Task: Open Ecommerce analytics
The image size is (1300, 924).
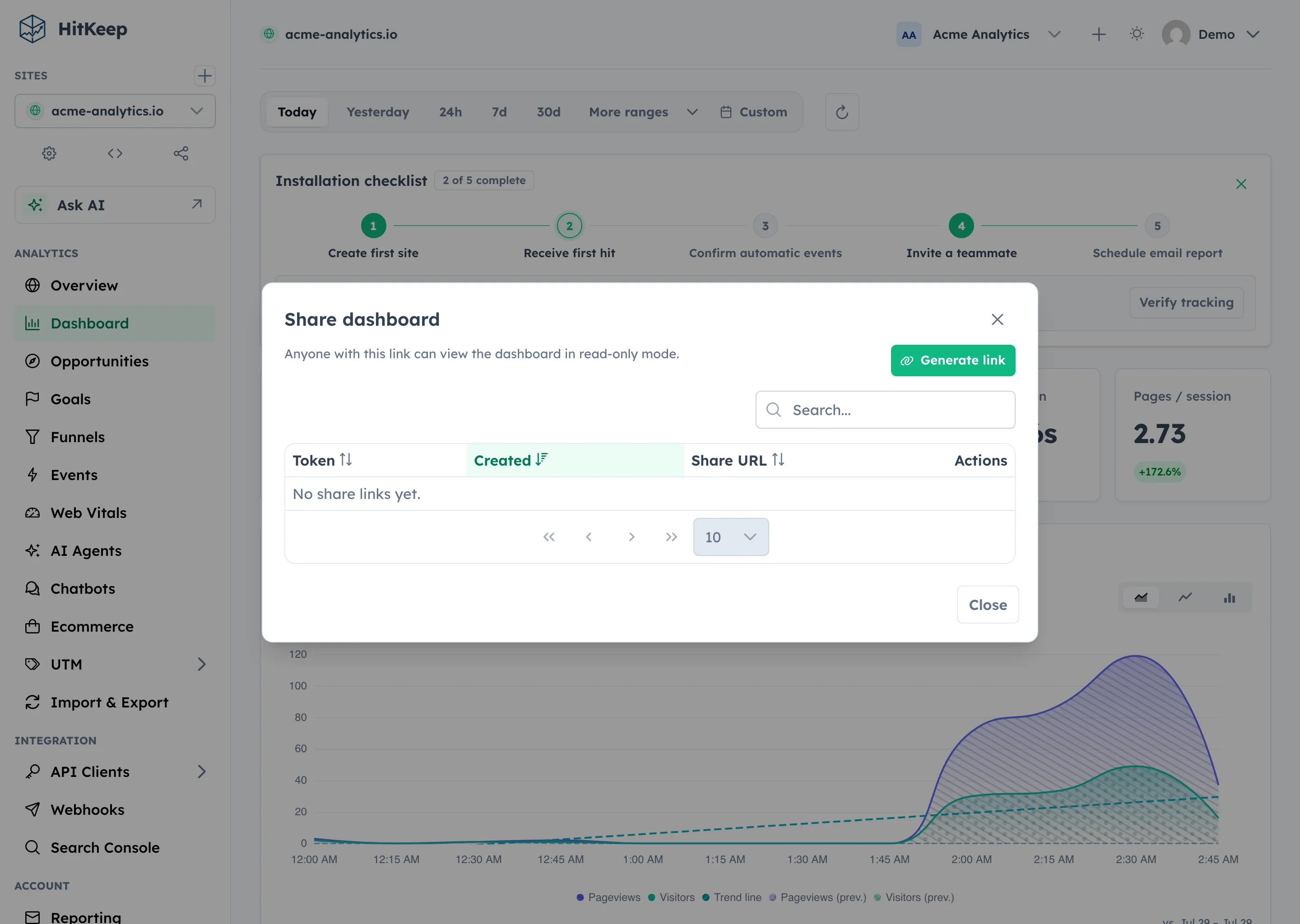Action: tap(115, 626)
